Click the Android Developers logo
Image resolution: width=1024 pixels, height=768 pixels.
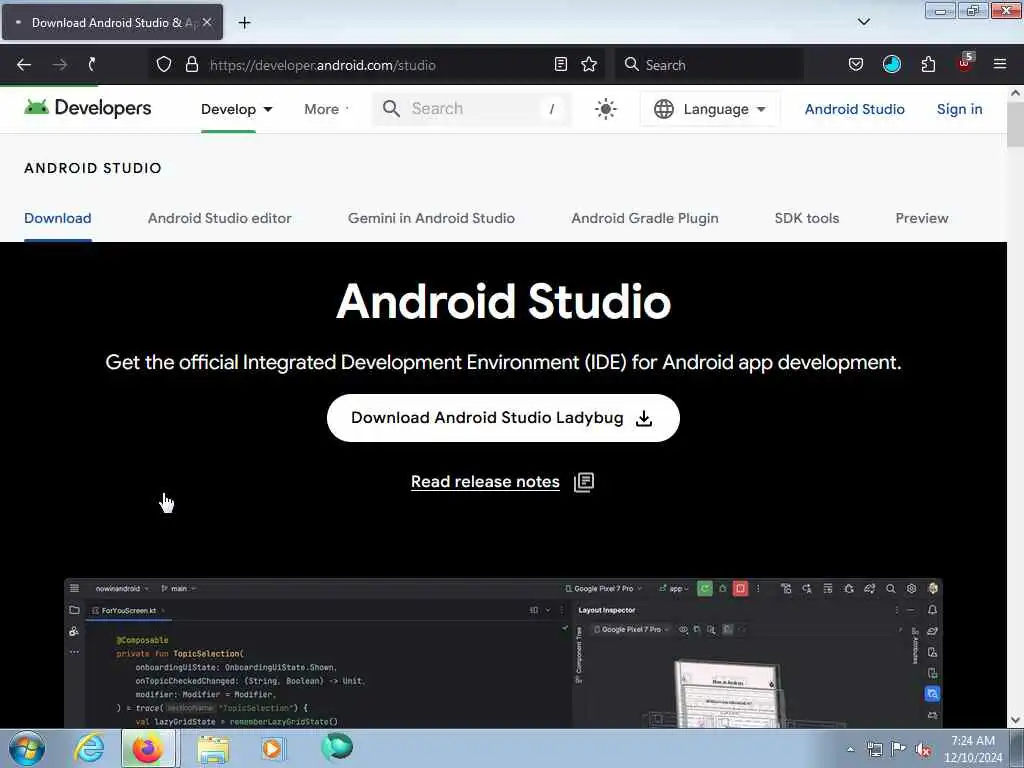tap(88, 108)
